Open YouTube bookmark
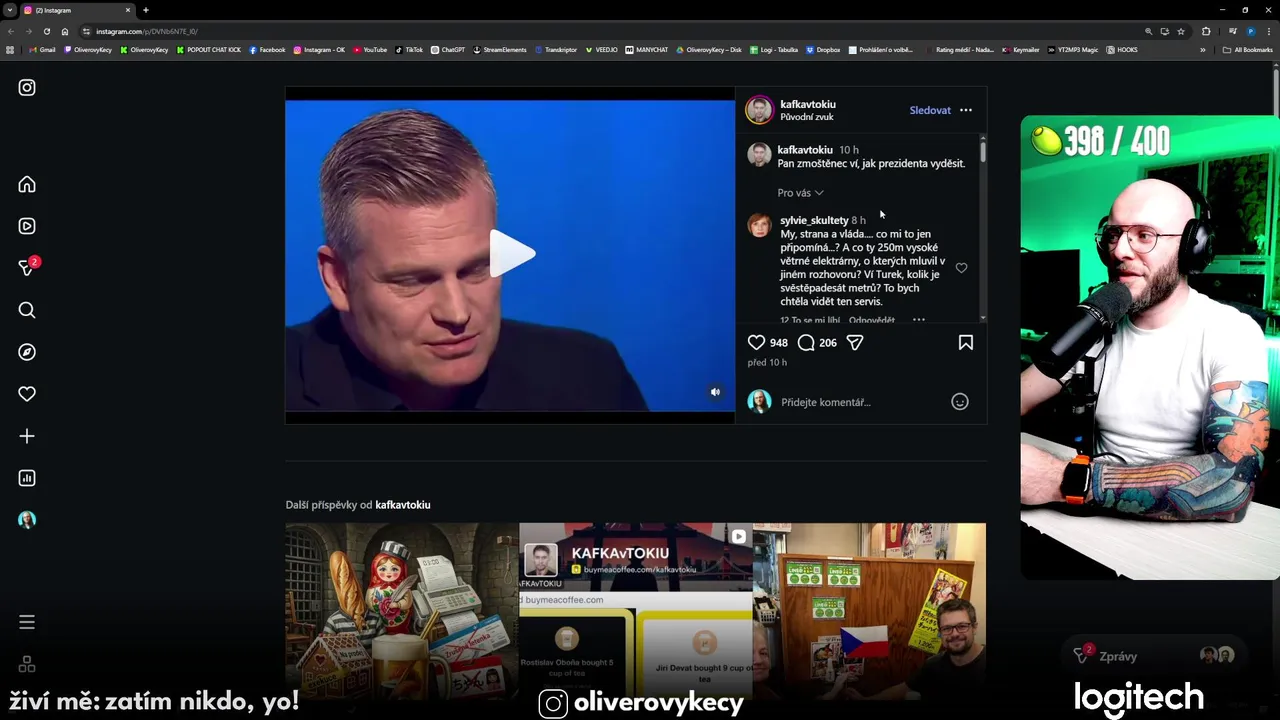The width and height of the screenshot is (1280, 720). tap(370, 50)
